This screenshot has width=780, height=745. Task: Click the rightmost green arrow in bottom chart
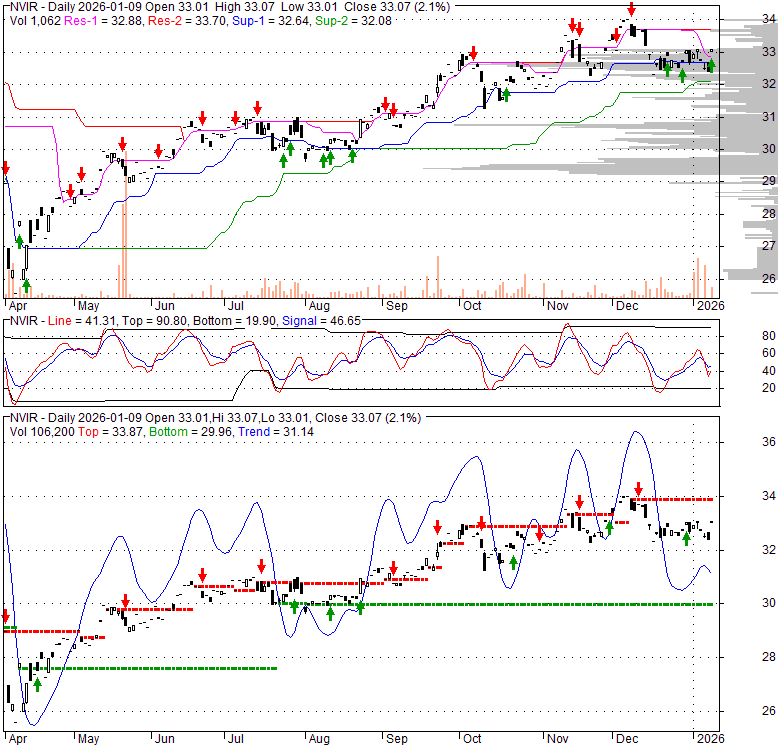(x=687, y=539)
